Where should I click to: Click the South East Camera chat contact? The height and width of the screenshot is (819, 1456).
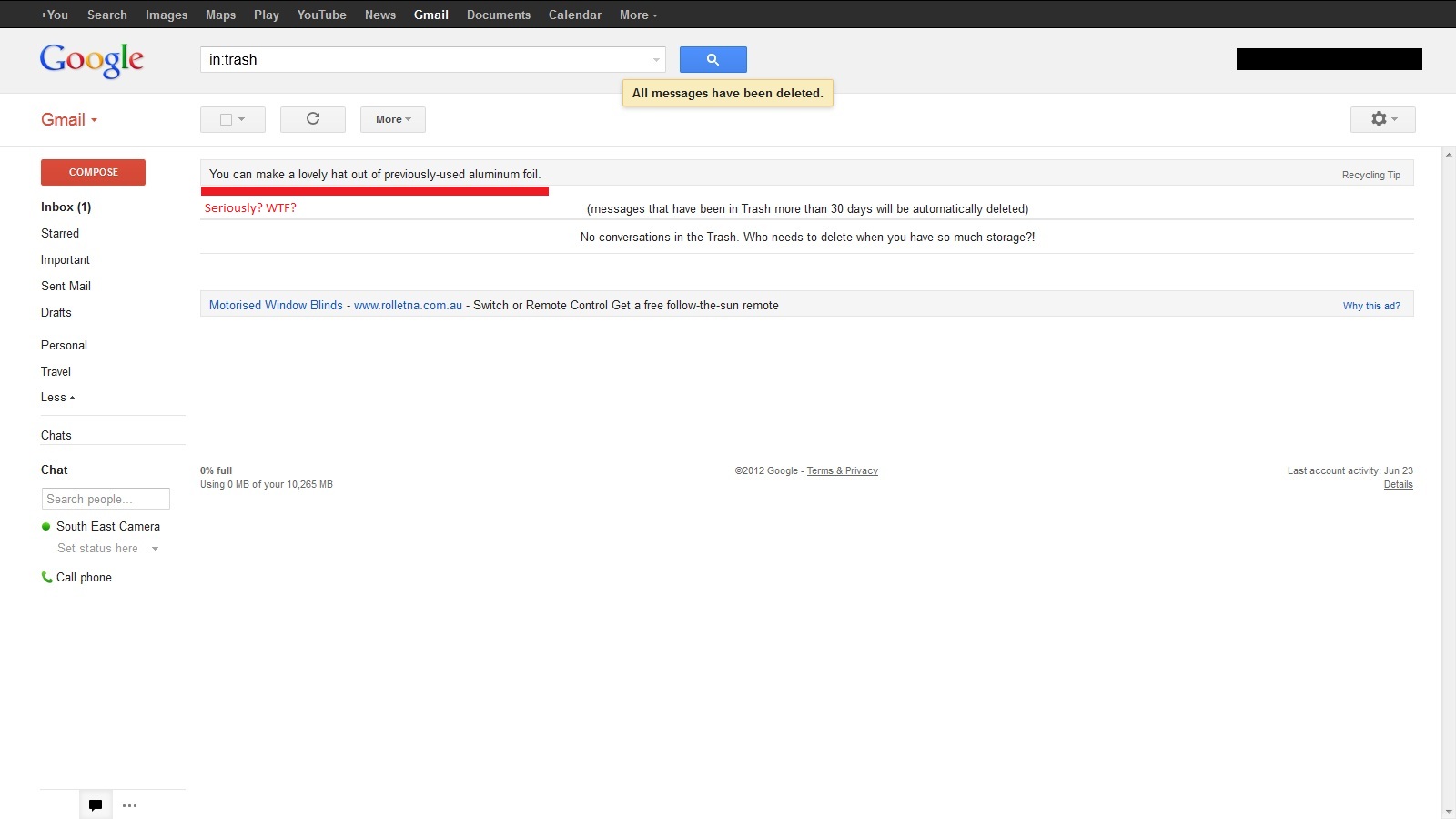click(x=108, y=526)
